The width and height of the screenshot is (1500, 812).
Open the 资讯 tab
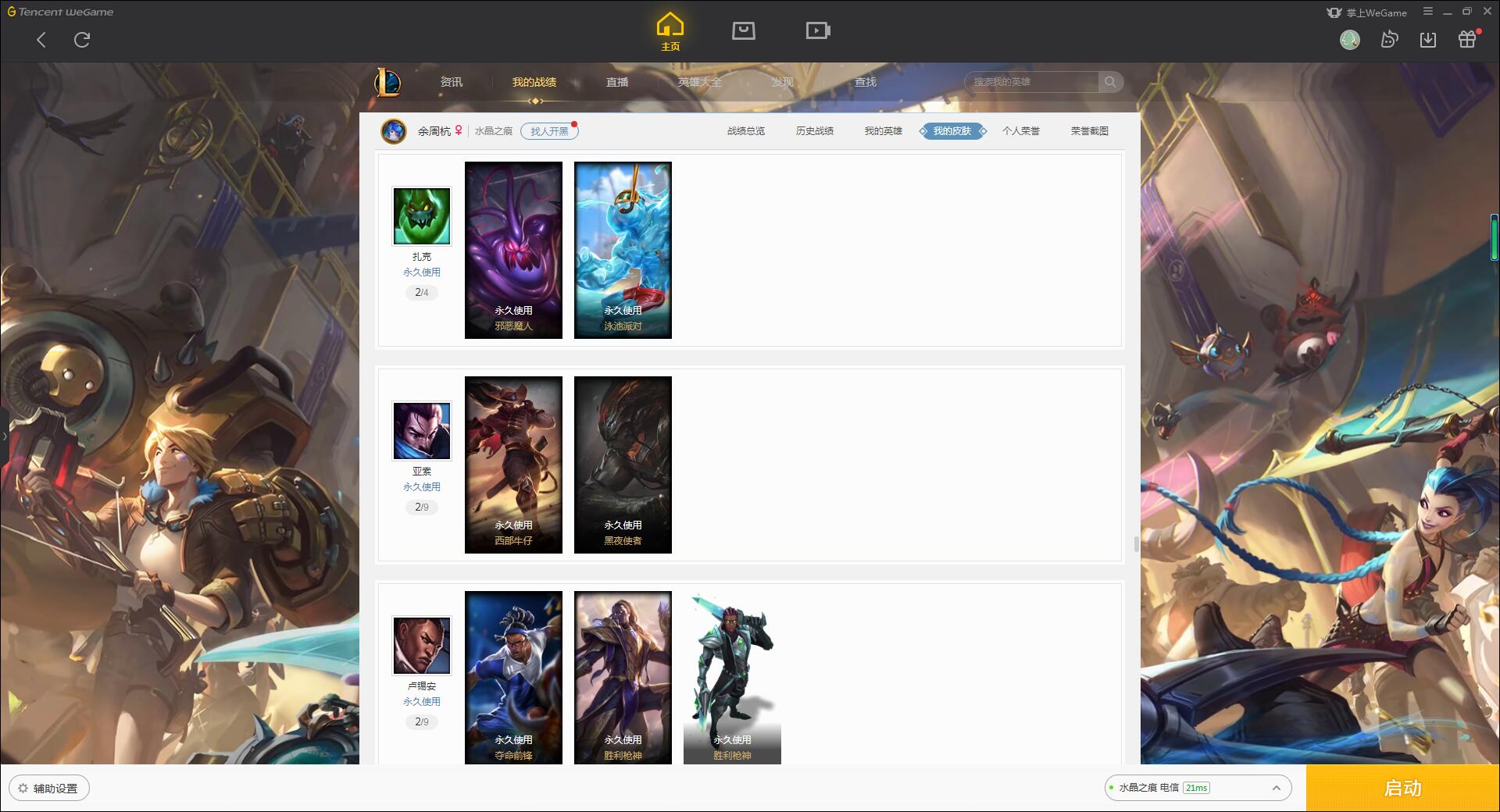[x=452, y=82]
